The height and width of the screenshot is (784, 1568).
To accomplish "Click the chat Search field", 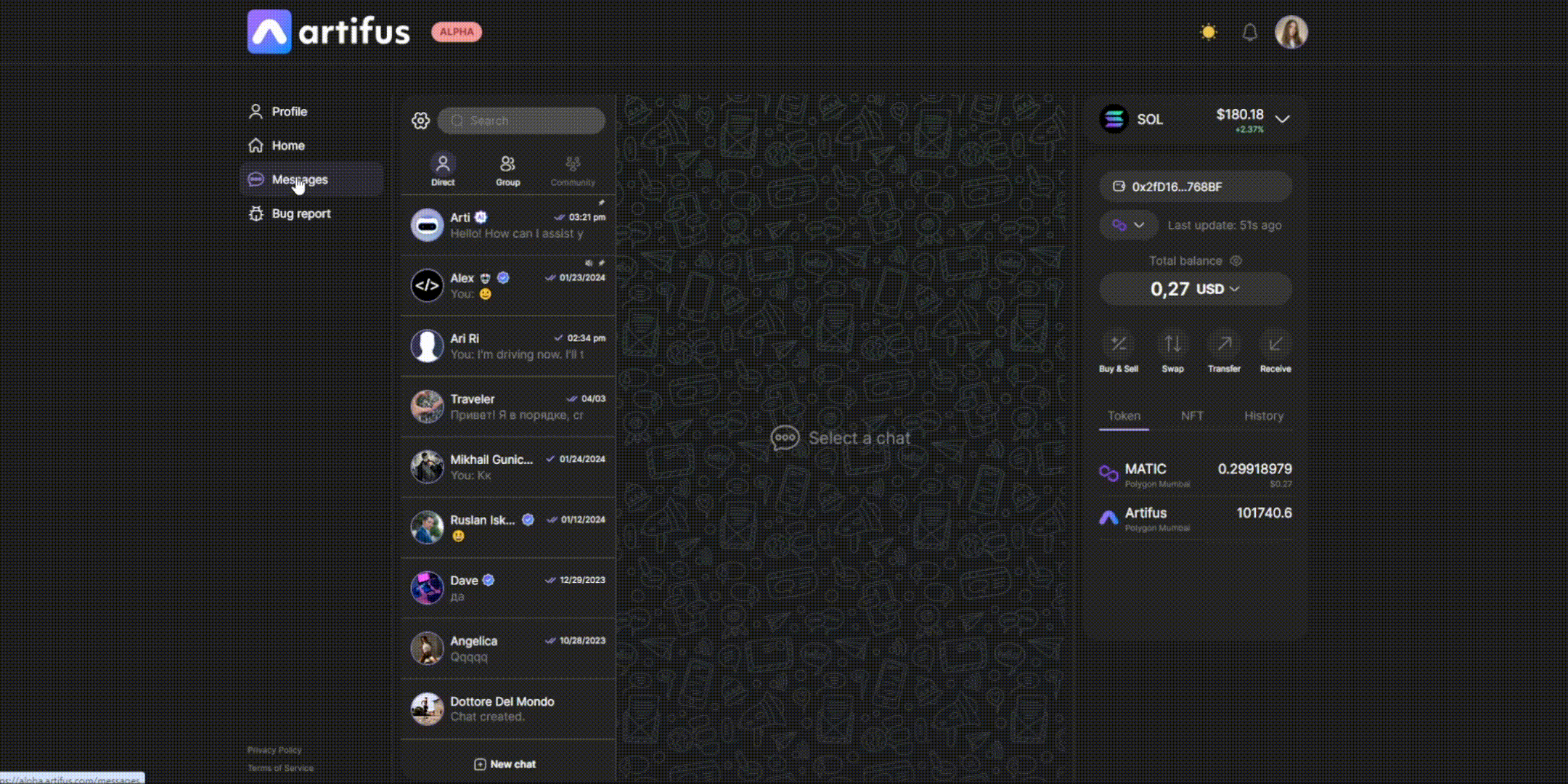I will [x=521, y=121].
